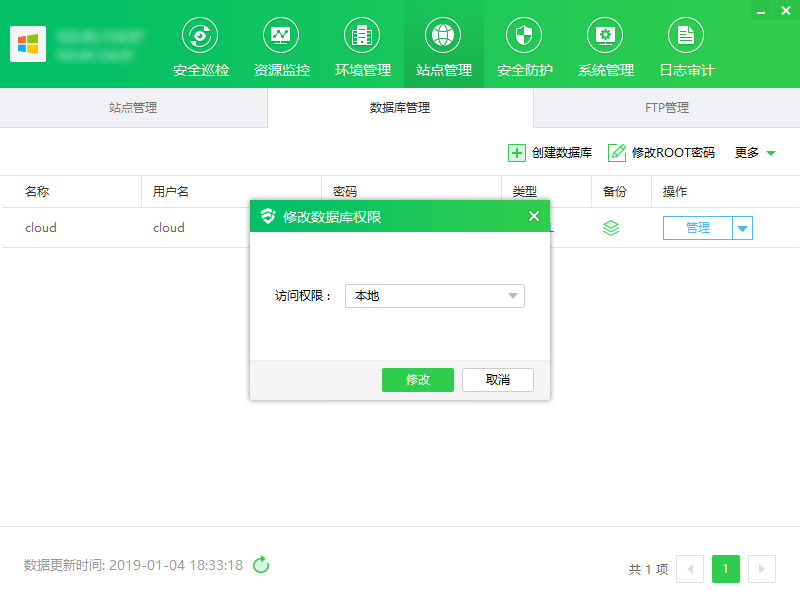Click the 管理 button for cloud database
Image resolution: width=800 pixels, height=600 pixels.
697,228
